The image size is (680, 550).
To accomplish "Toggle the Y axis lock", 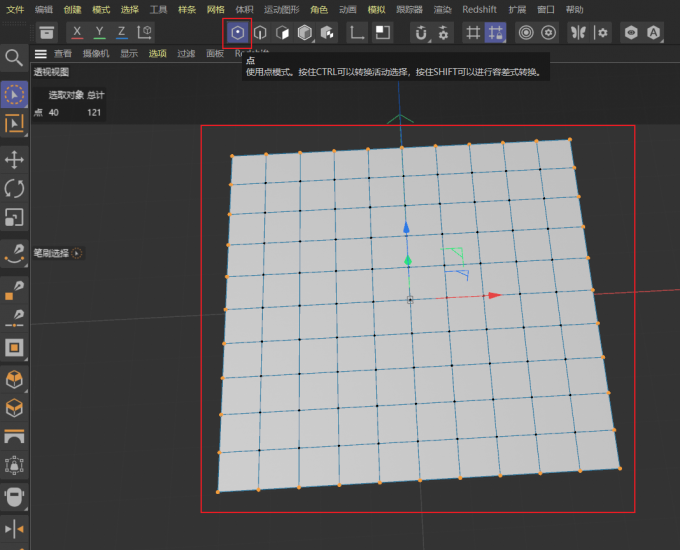I will [99, 33].
